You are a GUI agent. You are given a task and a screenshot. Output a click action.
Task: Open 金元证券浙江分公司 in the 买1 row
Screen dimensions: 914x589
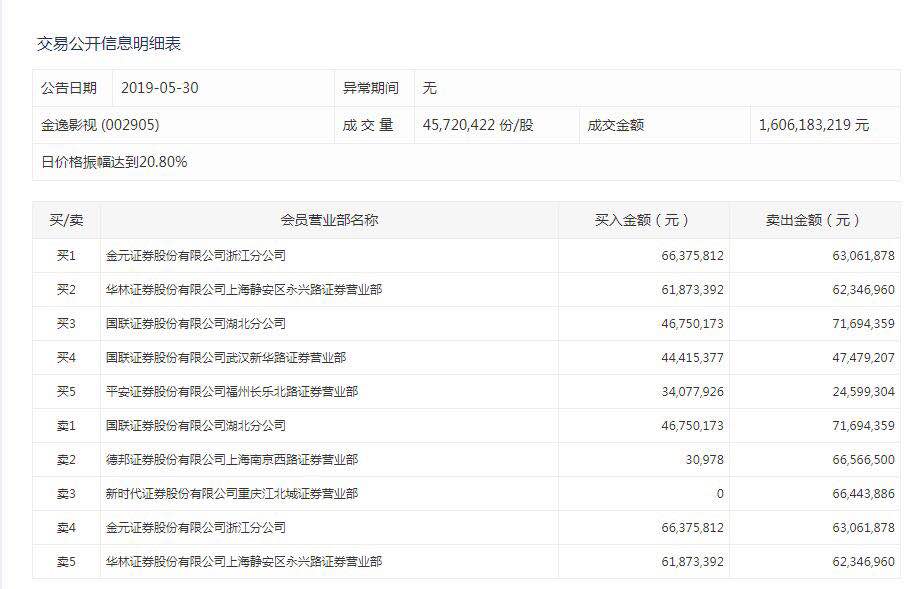[196, 256]
